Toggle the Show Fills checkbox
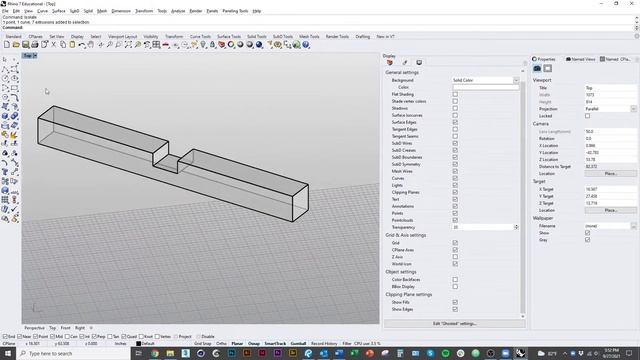The image size is (640, 360). pos(455,302)
